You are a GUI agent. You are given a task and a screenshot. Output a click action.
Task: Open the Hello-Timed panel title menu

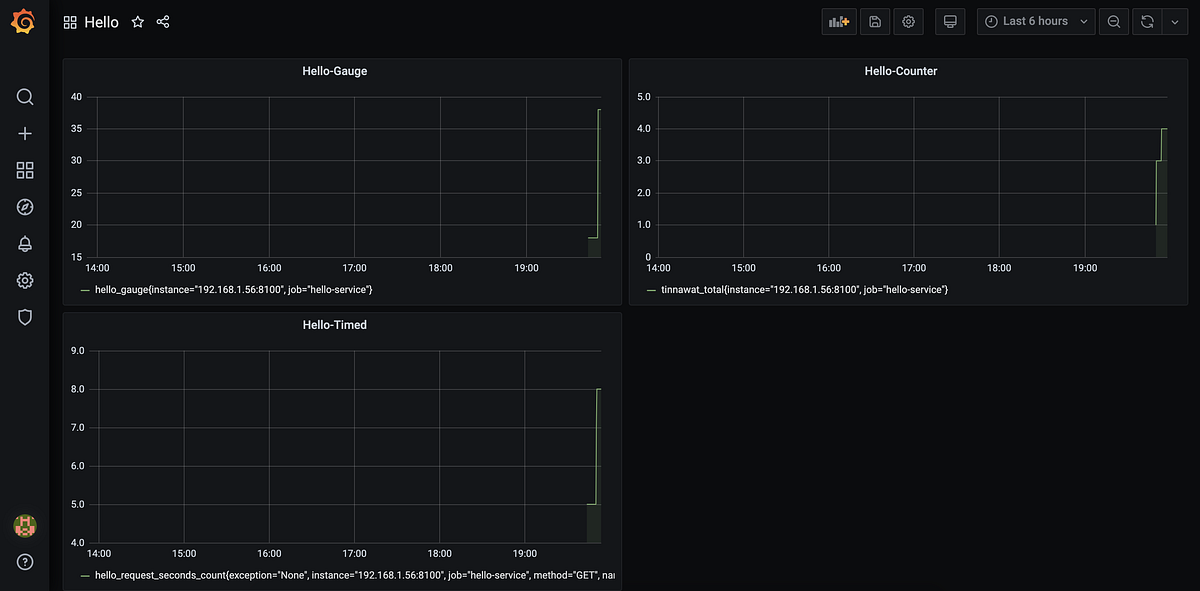(x=334, y=325)
